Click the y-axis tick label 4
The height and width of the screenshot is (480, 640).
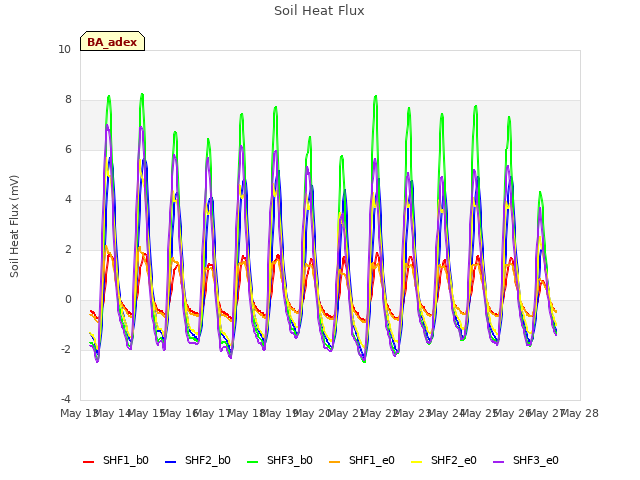(x=68, y=200)
